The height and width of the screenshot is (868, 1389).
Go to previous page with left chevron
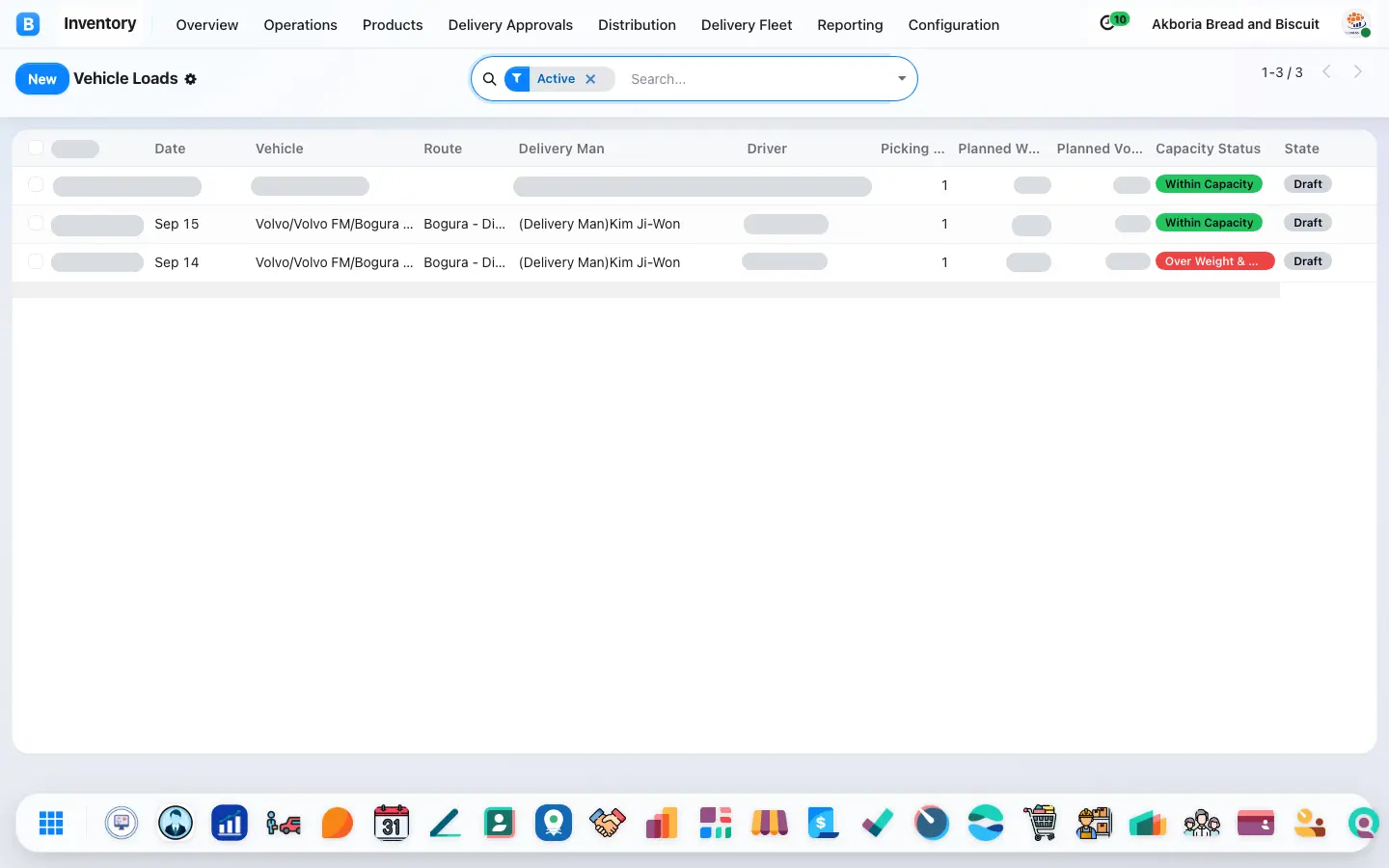1327,71
